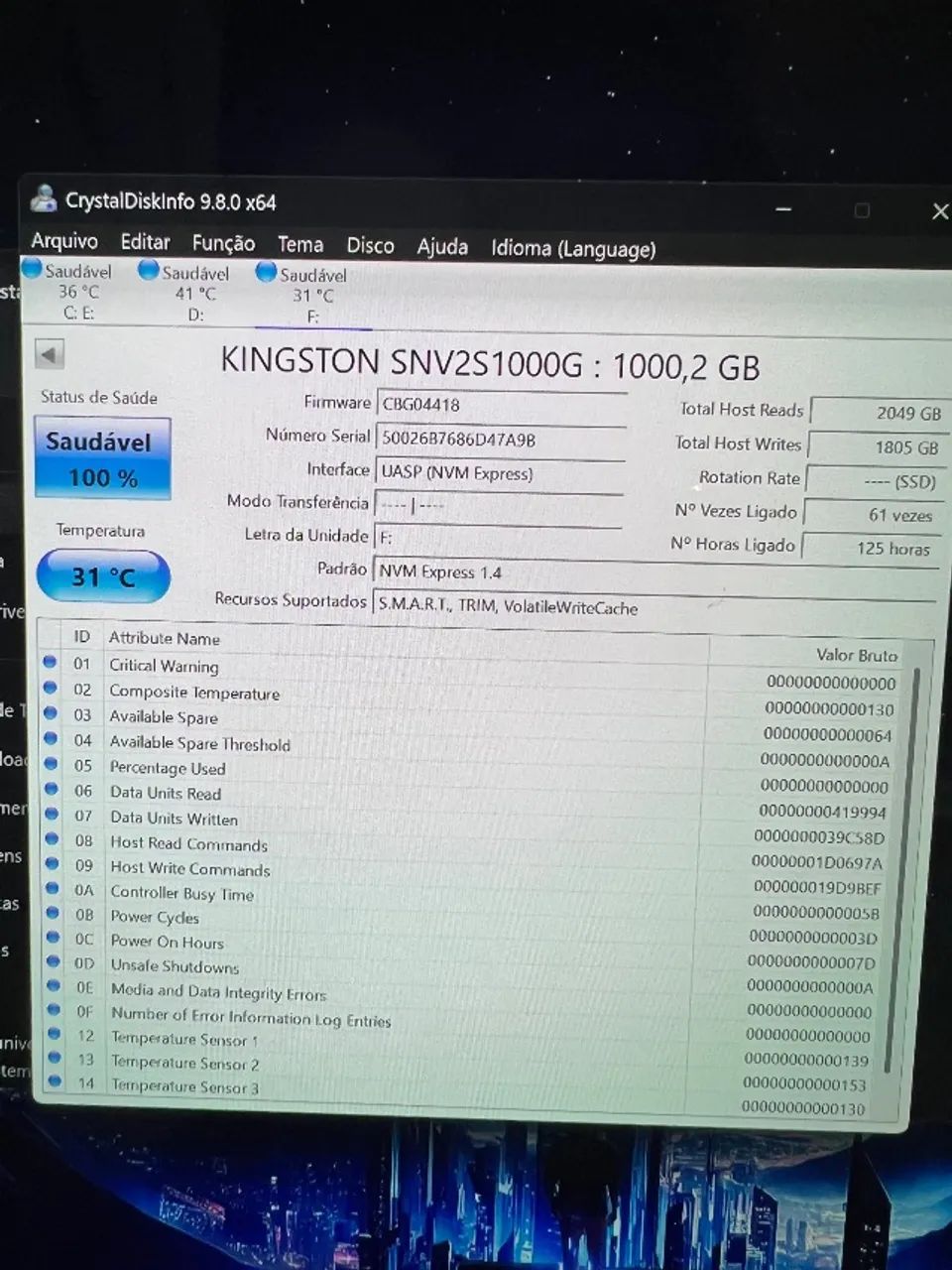
Task: Open the Editar menu
Action: tap(145, 242)
